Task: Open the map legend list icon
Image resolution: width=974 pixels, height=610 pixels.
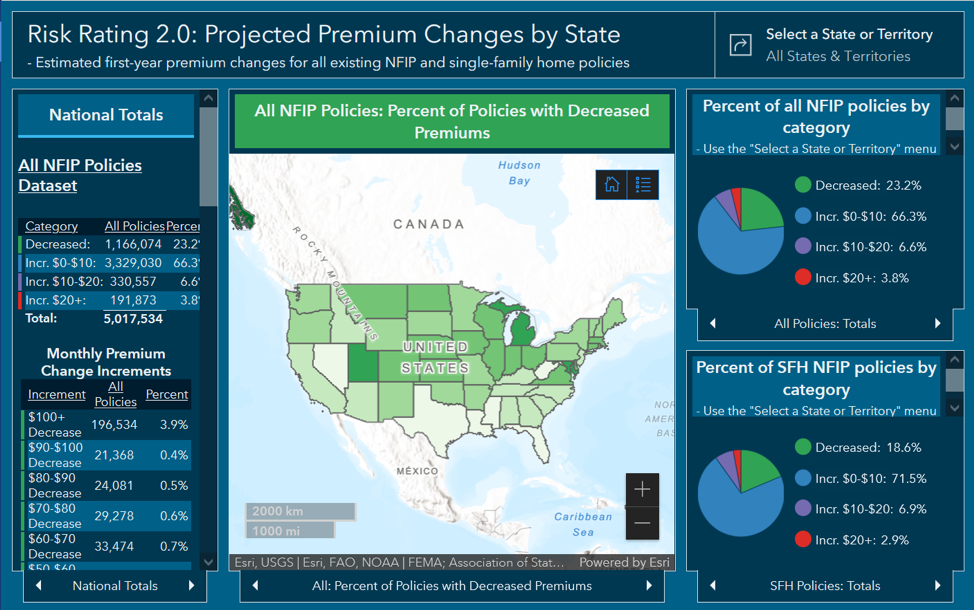Action: pos(643,184)
